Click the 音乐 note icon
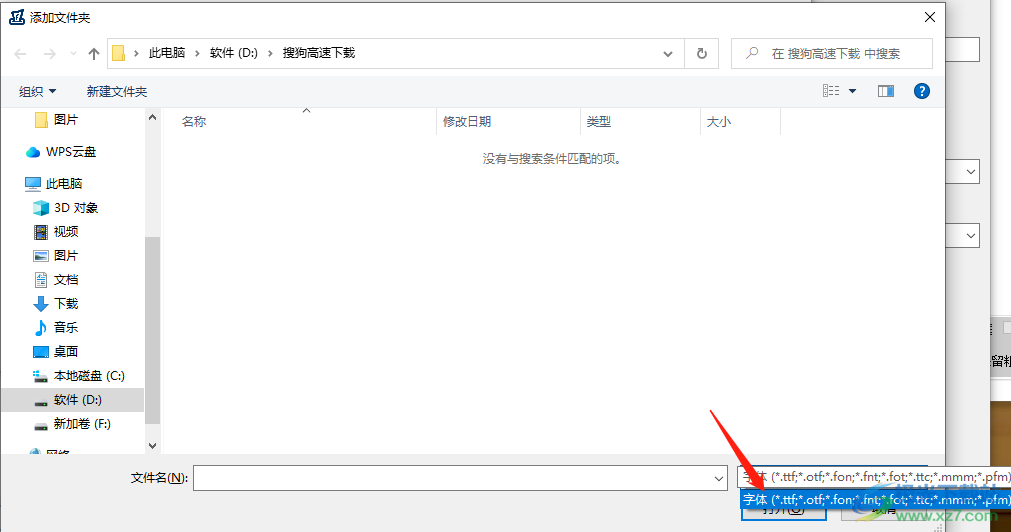The image size is (1011, 532). tap(41, 328)
